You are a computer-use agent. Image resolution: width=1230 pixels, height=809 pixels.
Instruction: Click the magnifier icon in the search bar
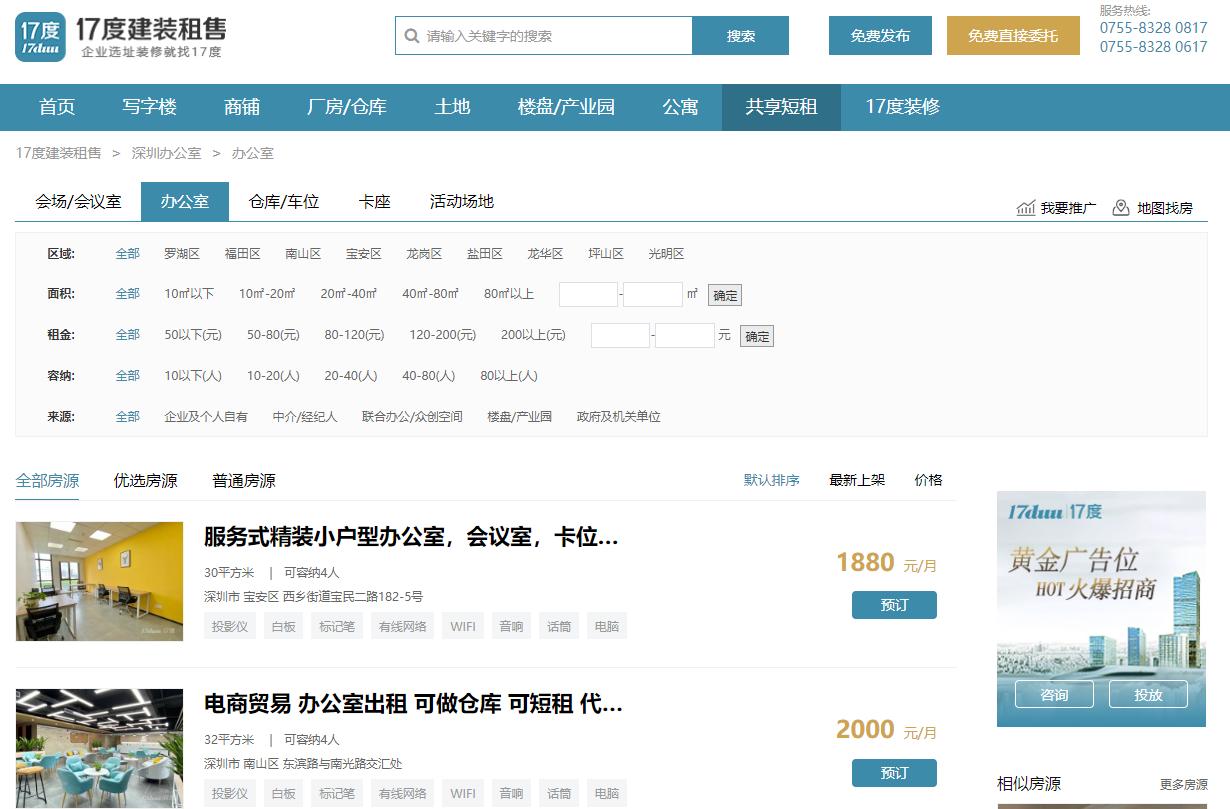(412, 35)
